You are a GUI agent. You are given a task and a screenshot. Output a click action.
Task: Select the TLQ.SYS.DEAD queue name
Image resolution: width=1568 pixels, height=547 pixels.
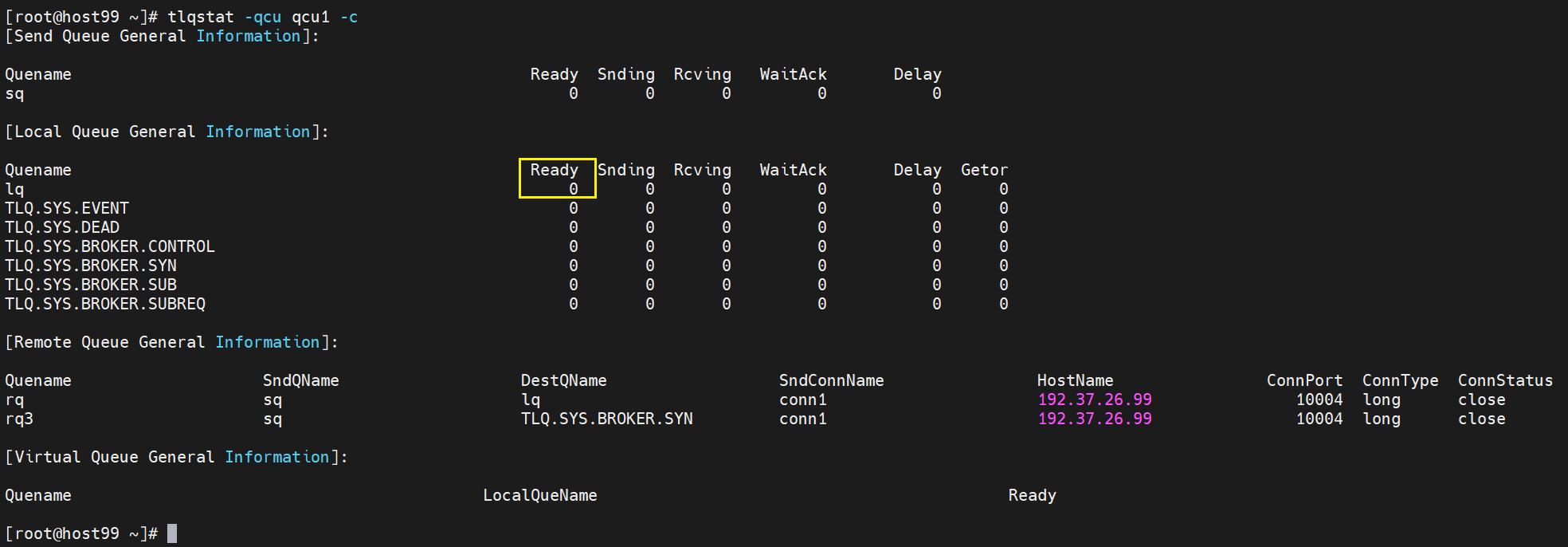click(x=62, y=227)
